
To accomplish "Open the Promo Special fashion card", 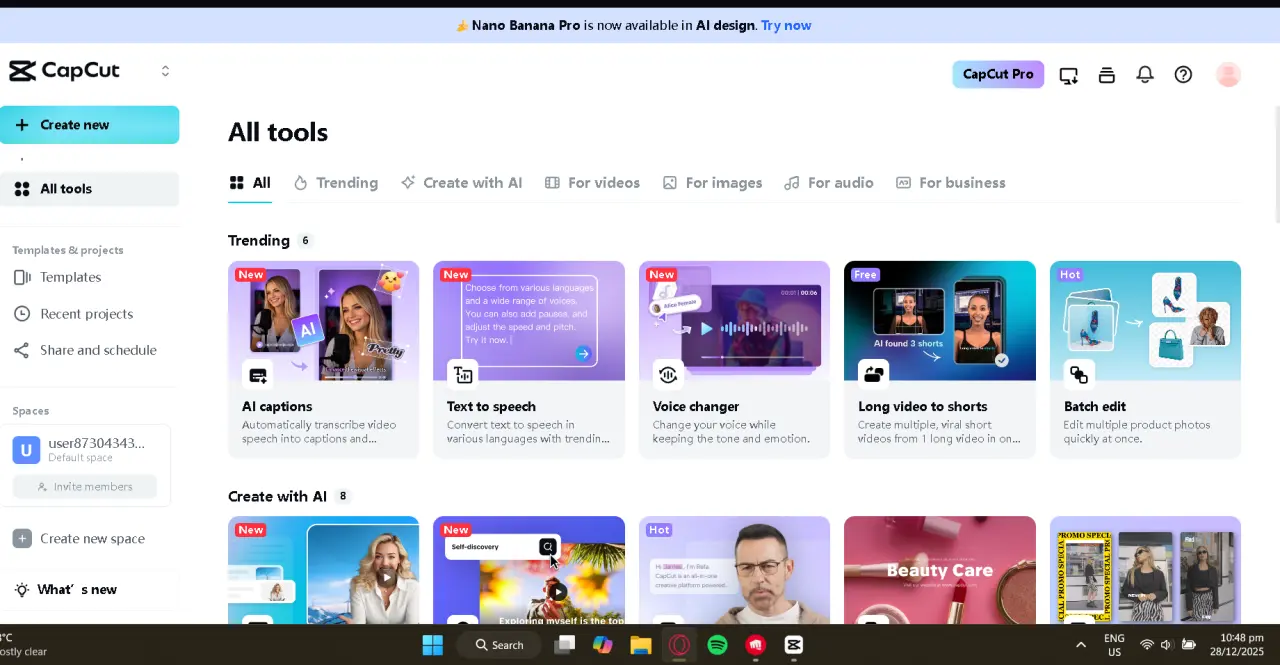I will coord(1145,570).
